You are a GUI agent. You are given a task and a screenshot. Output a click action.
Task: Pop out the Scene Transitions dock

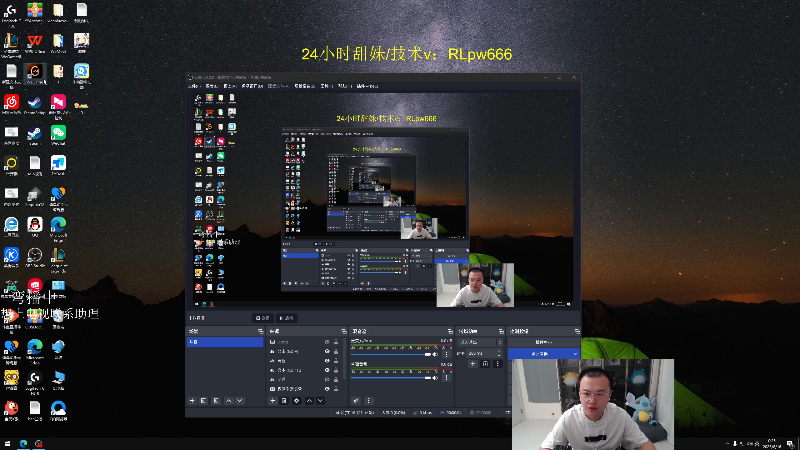pos(501,332)
